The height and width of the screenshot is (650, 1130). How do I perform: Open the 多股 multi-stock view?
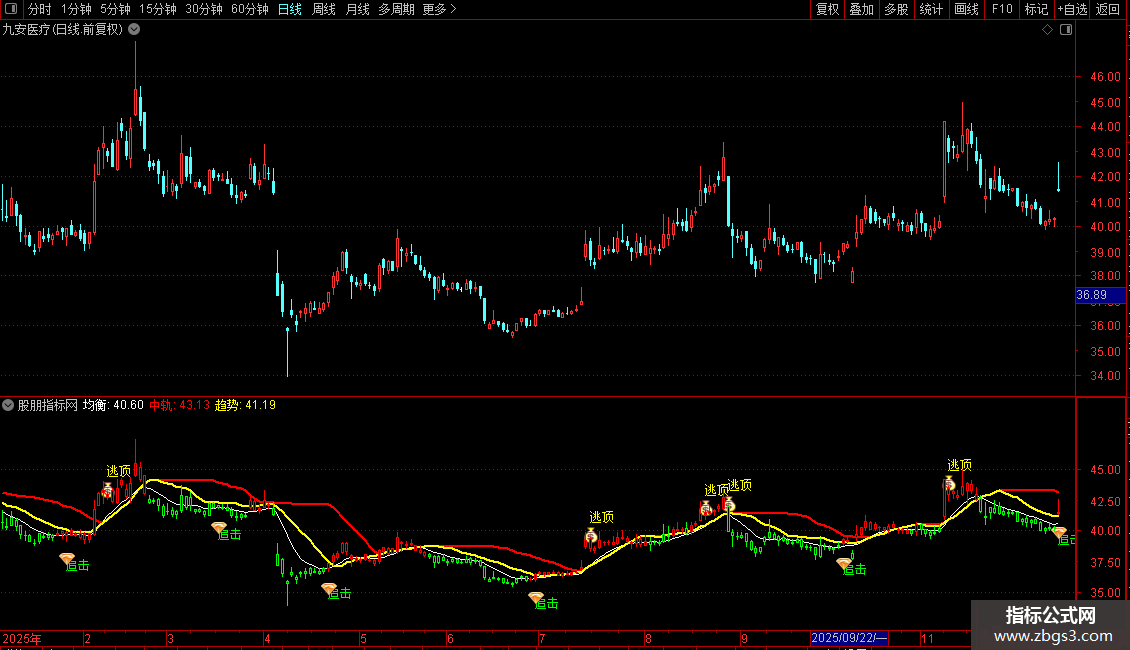[x=896, y=9]
